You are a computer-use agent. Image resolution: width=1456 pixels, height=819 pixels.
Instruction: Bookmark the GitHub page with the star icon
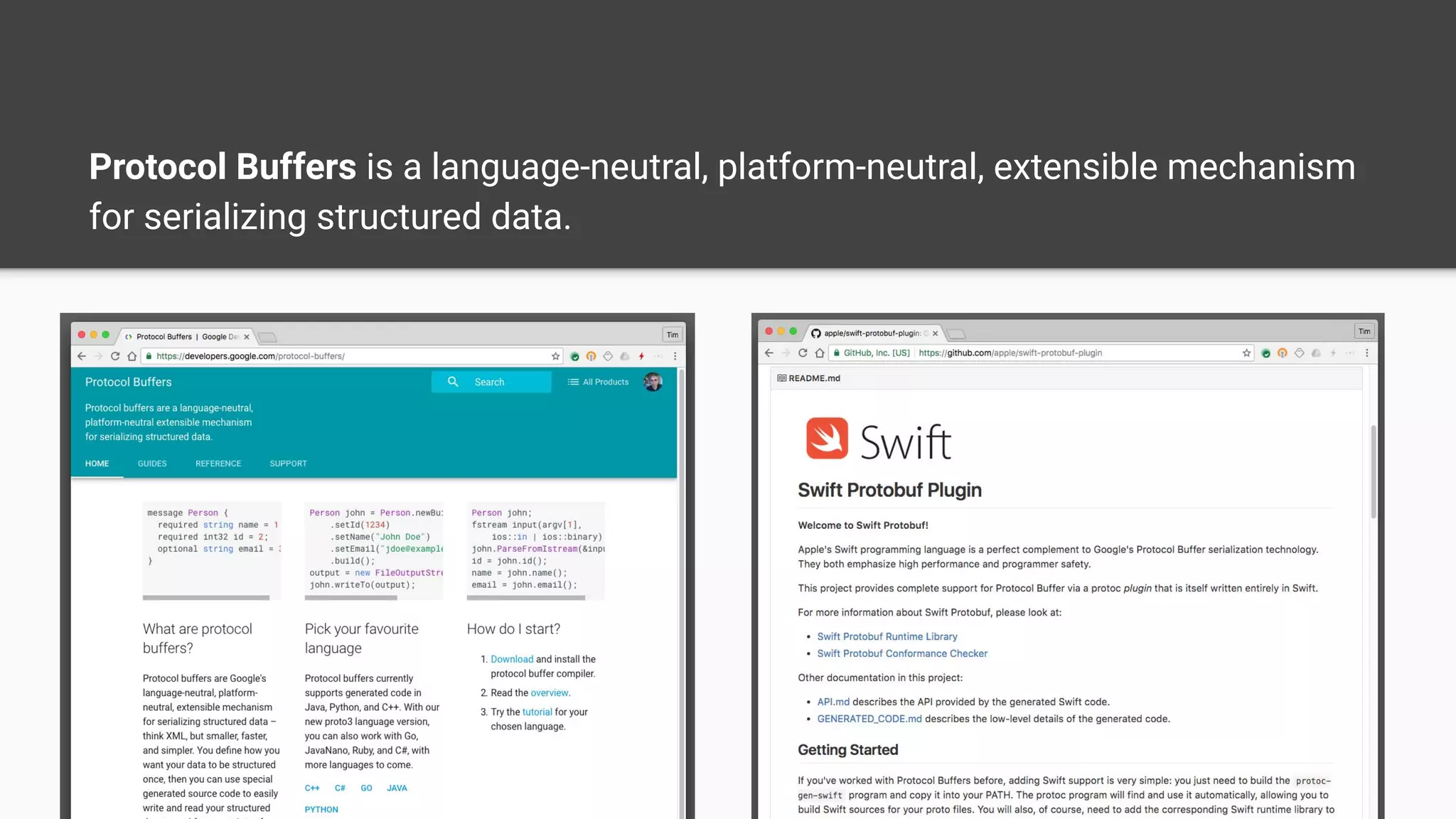(x=1246, y=353)
